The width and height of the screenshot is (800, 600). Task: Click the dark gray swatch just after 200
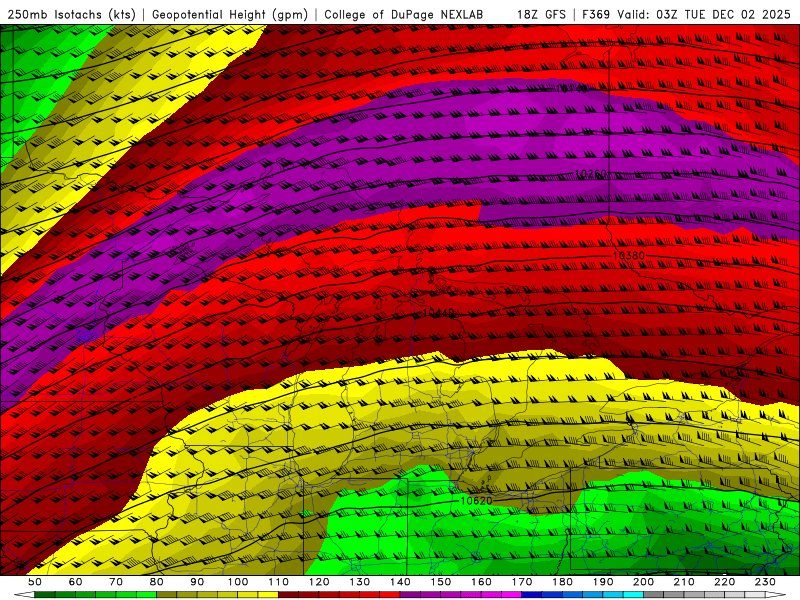pyautogui.click(x=654, y=595)
